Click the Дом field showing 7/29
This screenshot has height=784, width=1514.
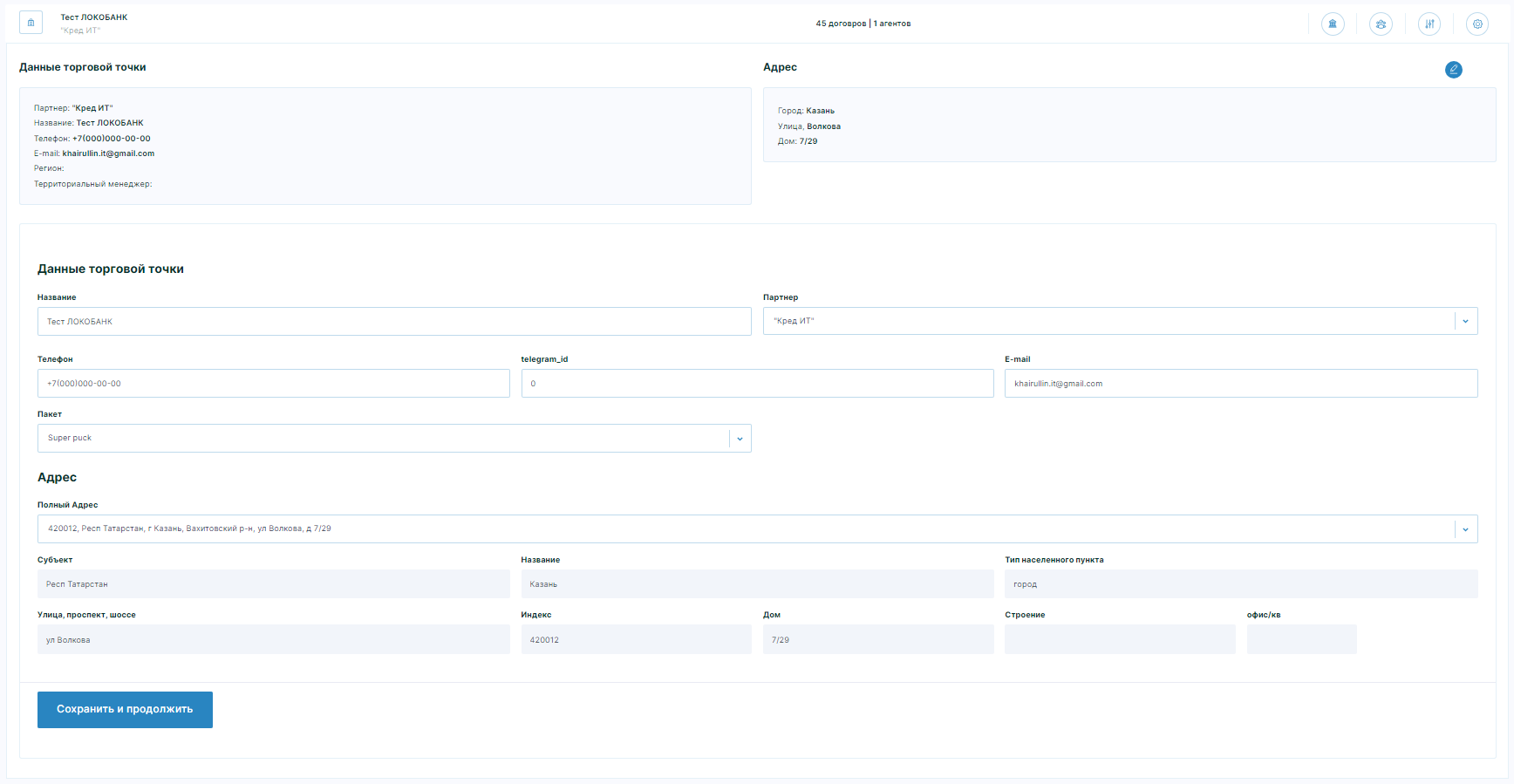pyautogui.click(x=877, y=639)
